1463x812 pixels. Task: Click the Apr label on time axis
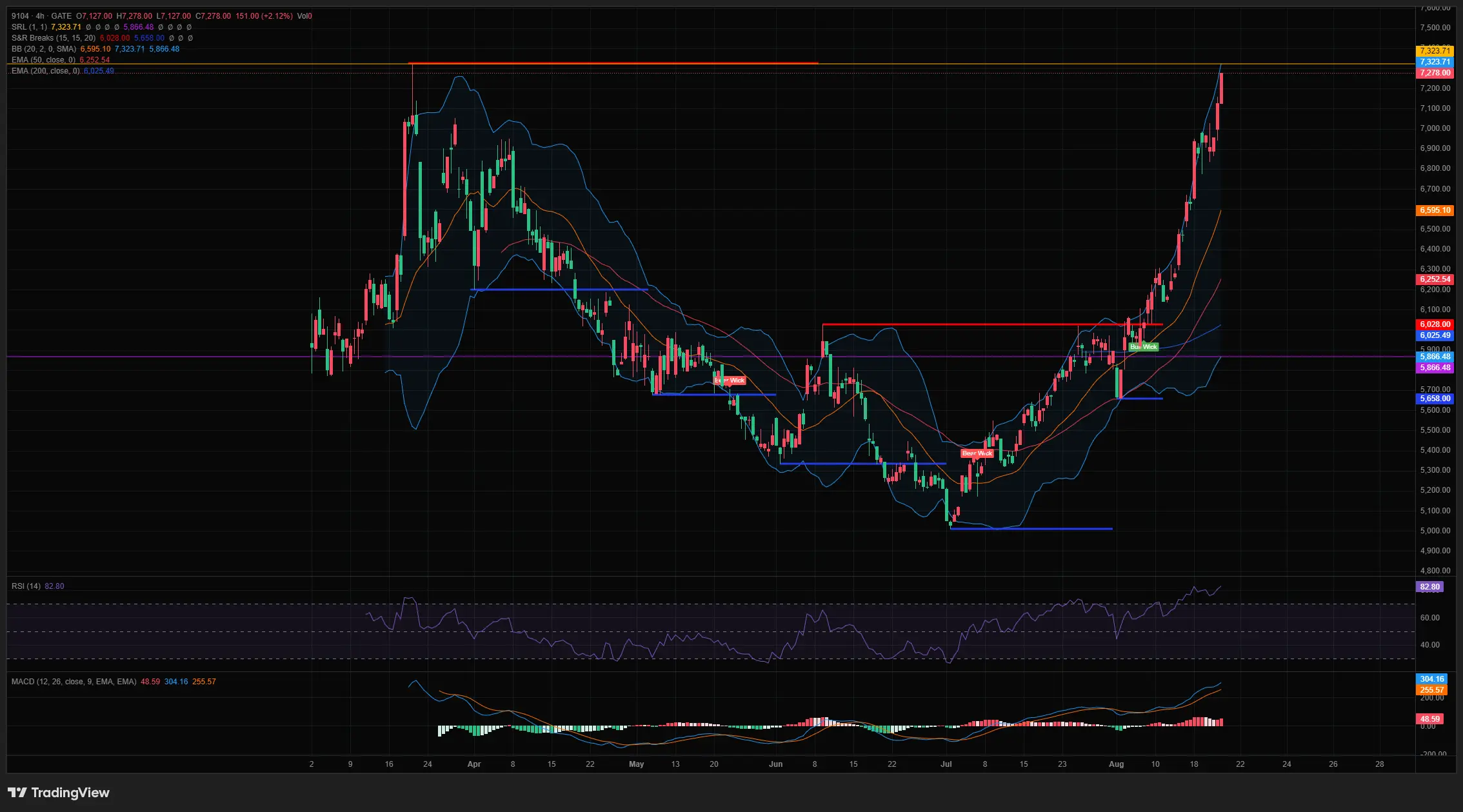point(474,764)
